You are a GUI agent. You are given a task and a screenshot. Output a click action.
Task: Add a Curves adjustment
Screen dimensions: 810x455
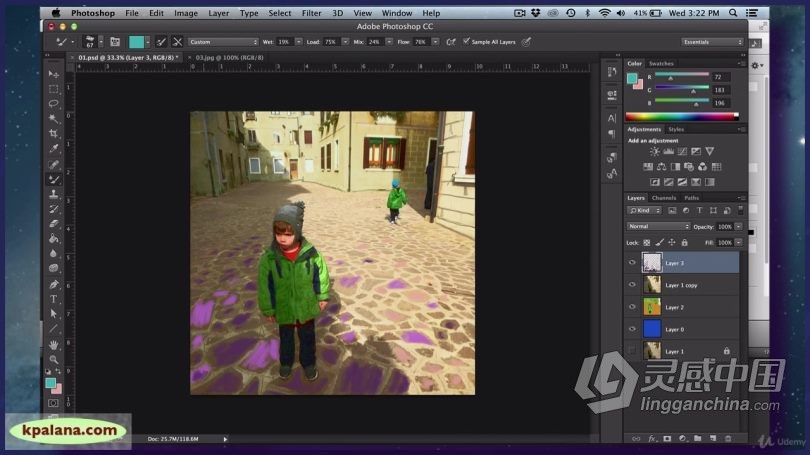pyautogui.click(x=682, y=151)
